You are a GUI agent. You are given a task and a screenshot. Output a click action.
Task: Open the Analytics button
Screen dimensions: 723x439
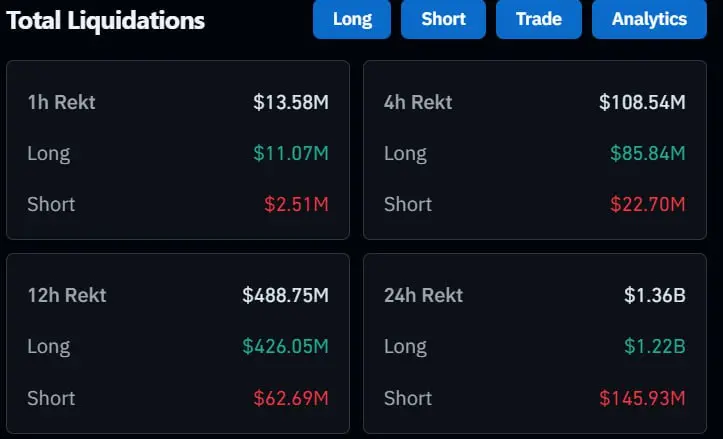pyautogui.click(x=649, y=19)
